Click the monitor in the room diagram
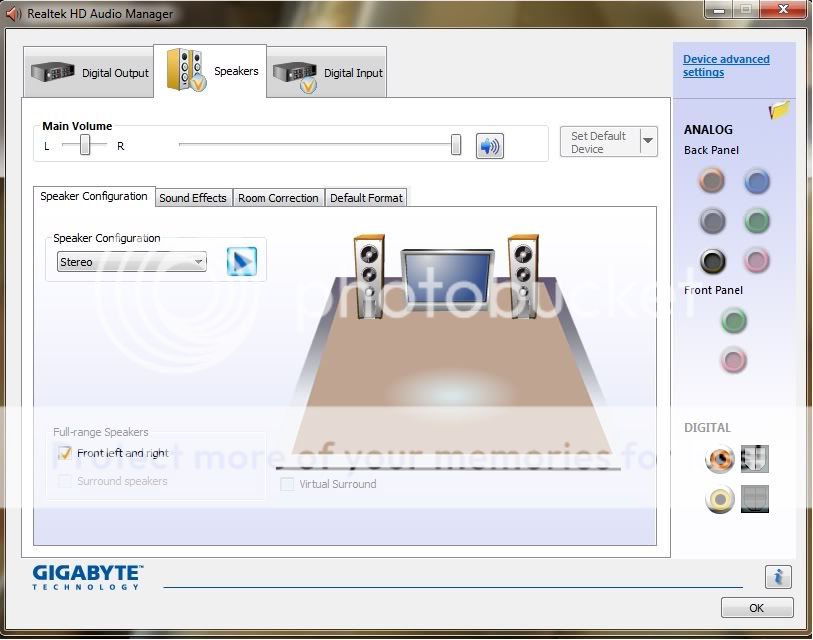Viewport: 813px width, 640px height. coord(447,278)
